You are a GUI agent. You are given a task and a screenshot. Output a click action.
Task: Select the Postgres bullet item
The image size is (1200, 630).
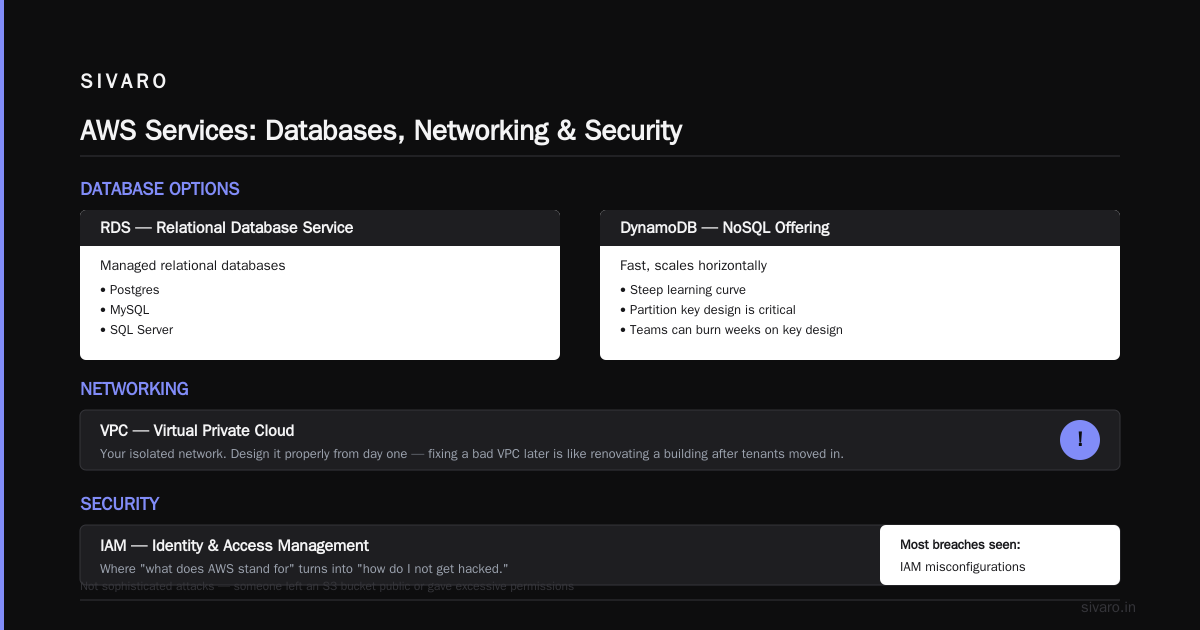coord(130,290)
